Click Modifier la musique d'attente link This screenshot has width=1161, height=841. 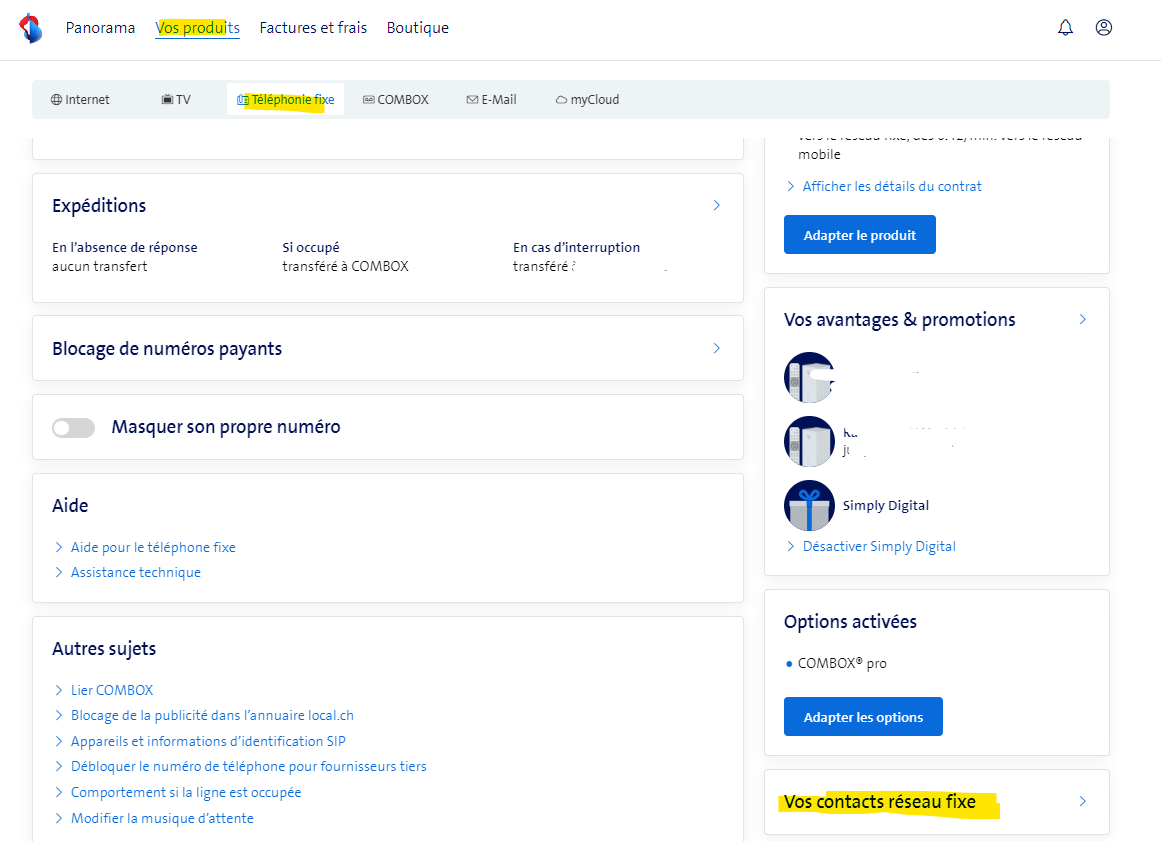pos(162,818)
